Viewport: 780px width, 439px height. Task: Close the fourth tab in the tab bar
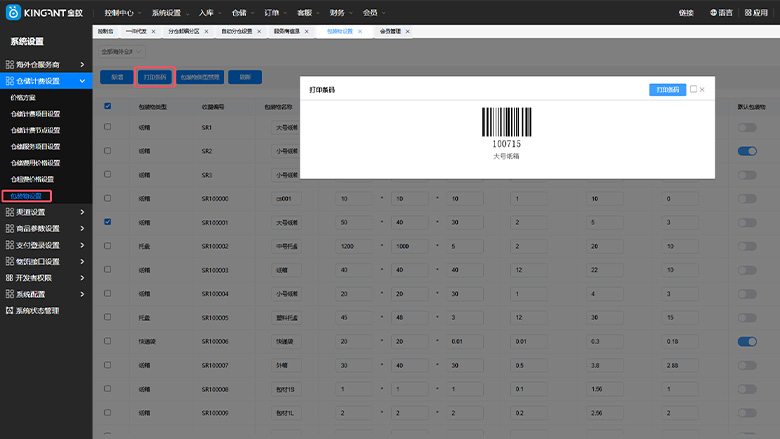click(259, 31)
